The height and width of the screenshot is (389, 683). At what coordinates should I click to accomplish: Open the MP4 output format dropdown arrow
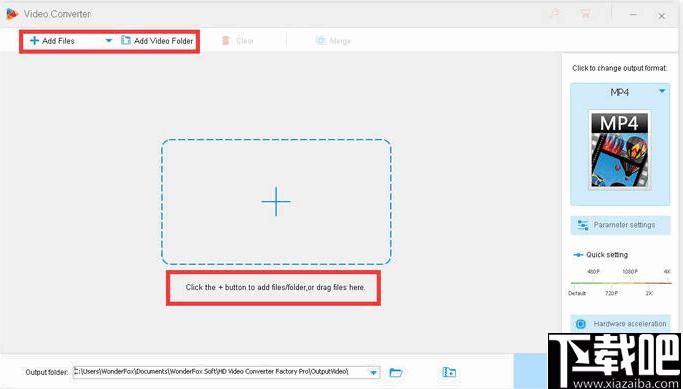[x=662, y=91]
